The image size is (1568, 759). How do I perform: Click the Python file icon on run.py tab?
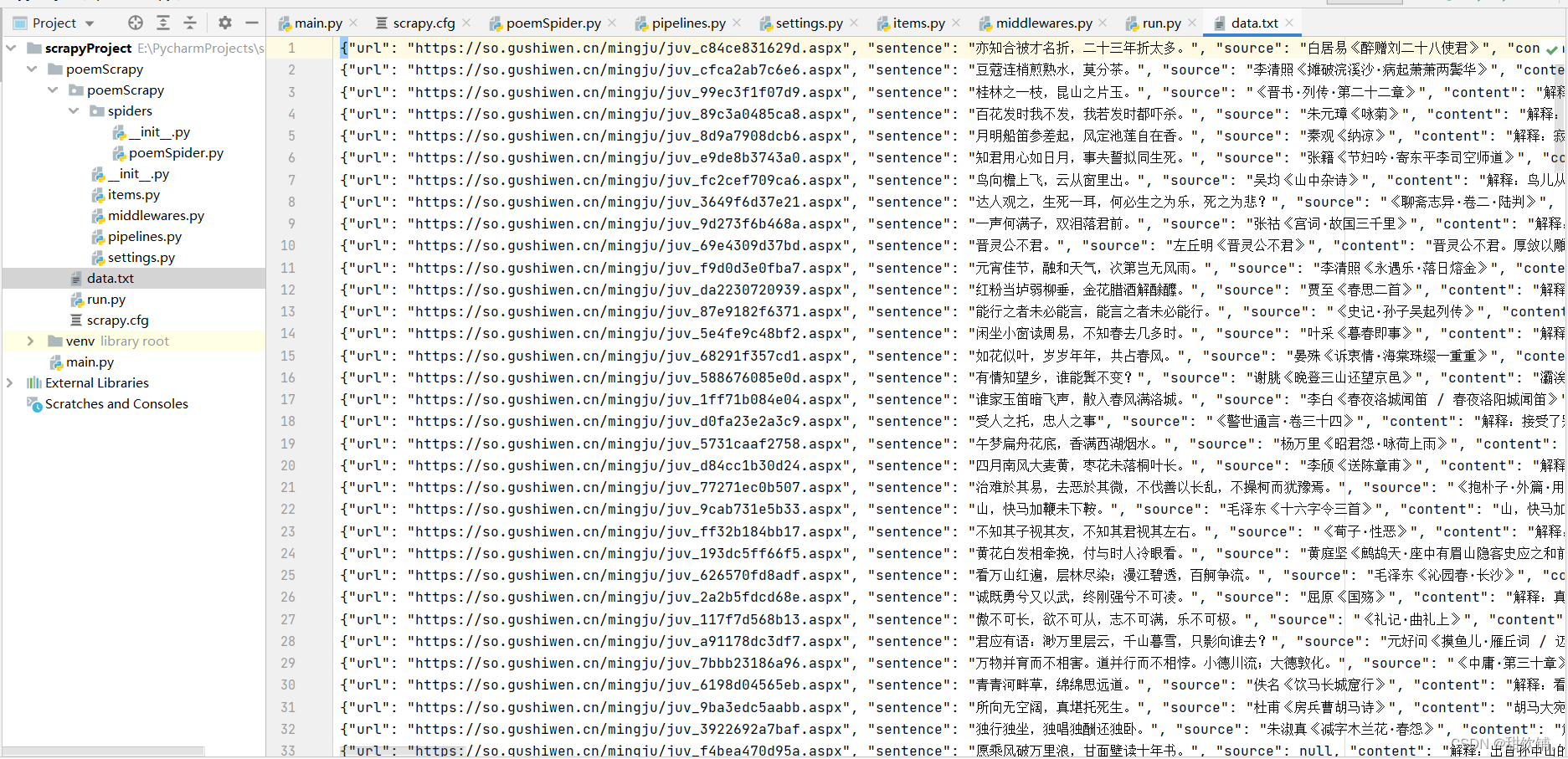(x=1133, y=23)
